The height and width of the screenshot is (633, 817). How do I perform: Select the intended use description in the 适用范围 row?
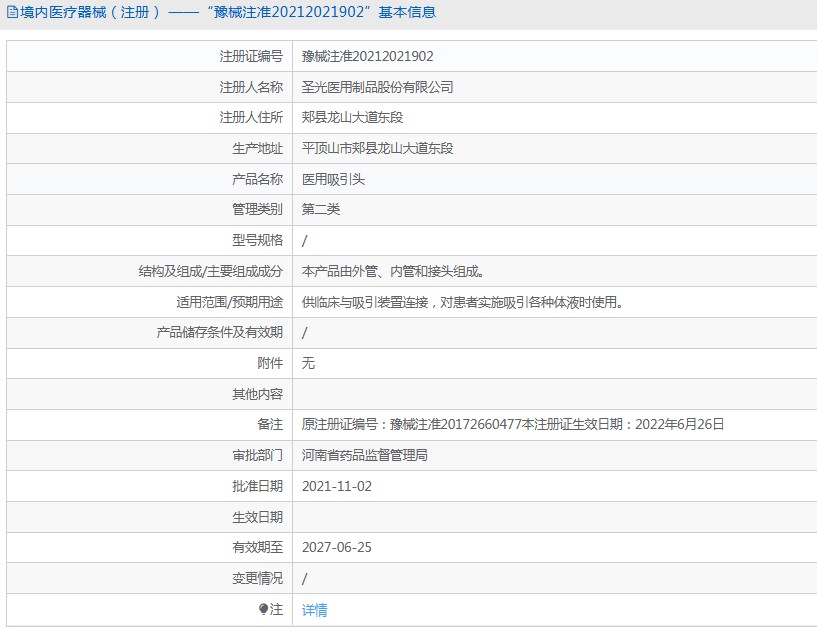click(462, 302)
